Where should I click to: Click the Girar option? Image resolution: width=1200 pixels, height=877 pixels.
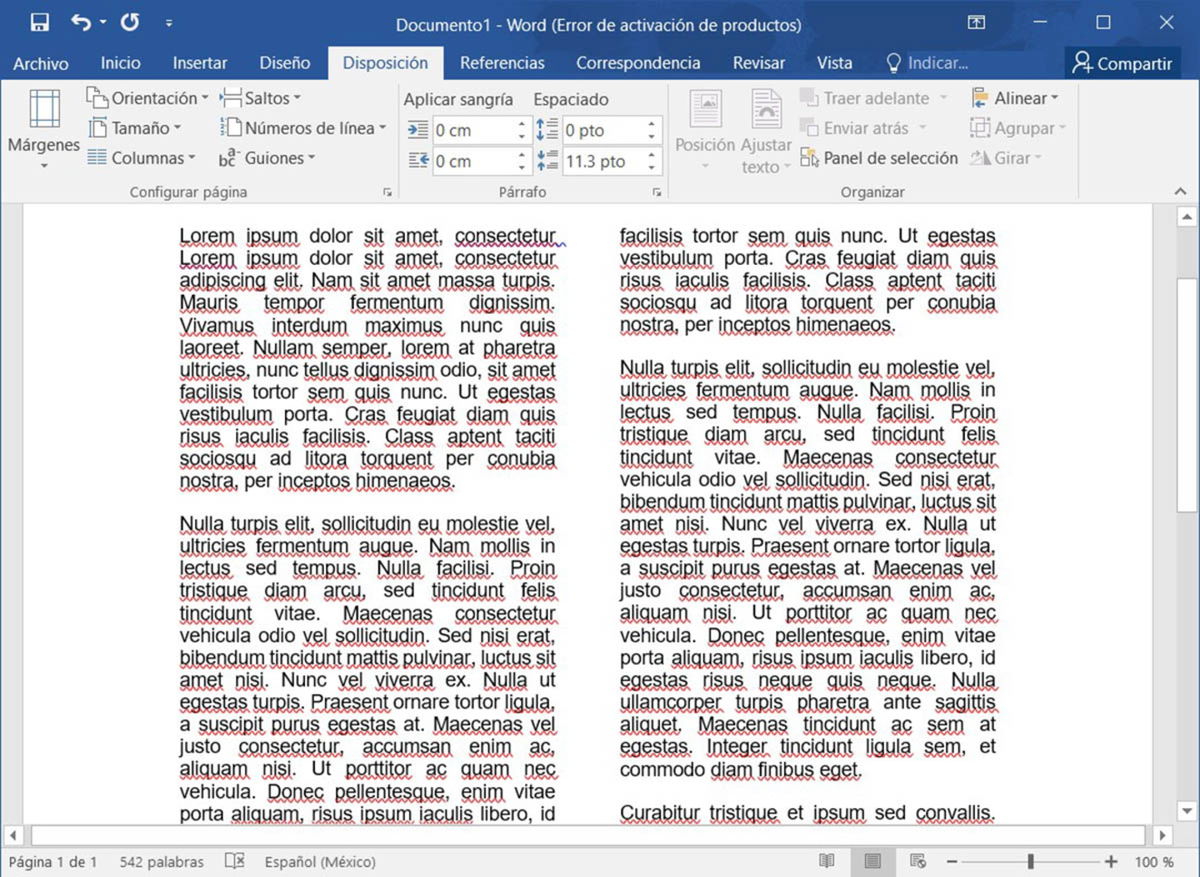click(x=1010, y=158)
